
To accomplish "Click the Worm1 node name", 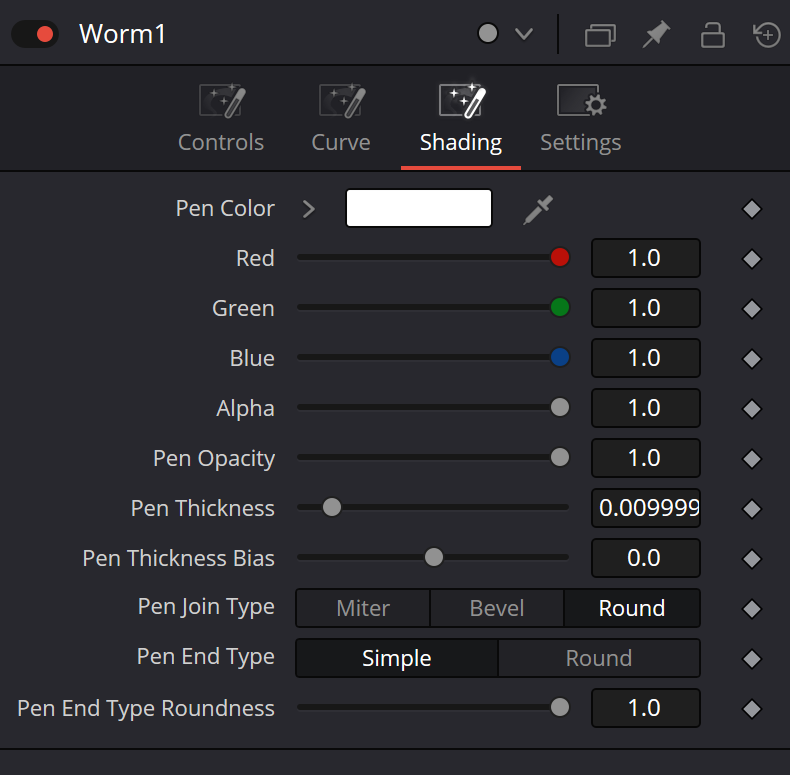I will click(122, 34).
